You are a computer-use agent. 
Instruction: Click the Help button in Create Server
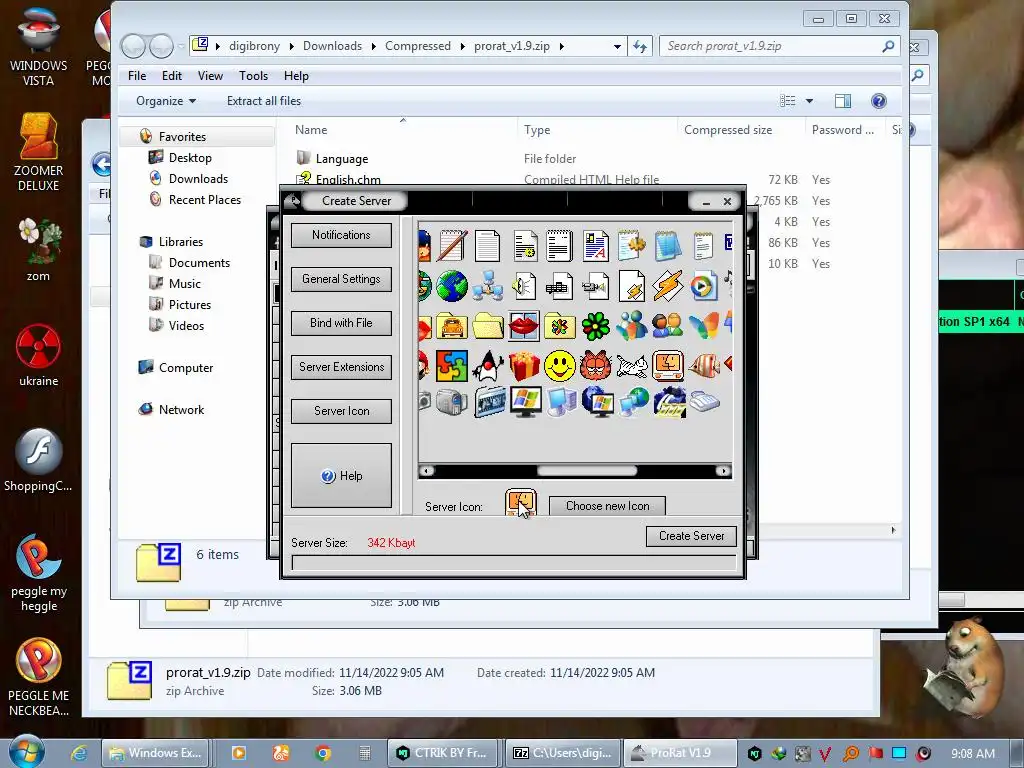click(x=341, y=475)
